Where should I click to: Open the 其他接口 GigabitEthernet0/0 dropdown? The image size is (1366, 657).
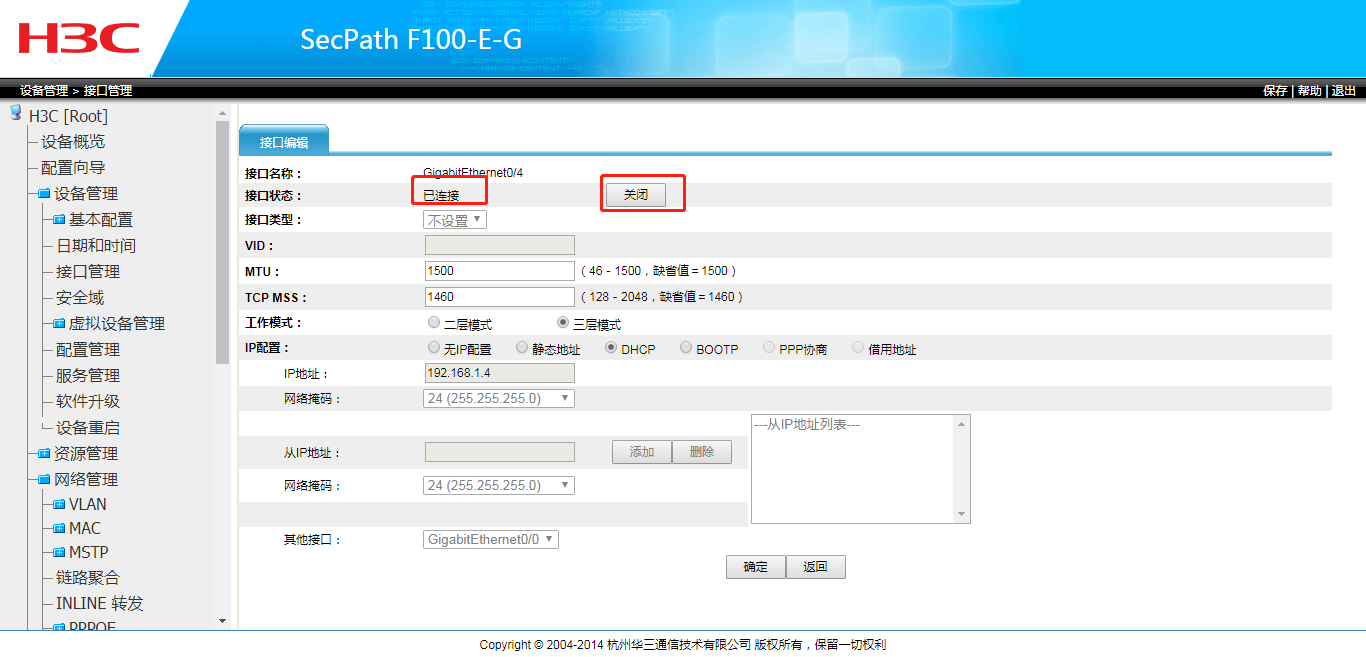pos(491,539)
